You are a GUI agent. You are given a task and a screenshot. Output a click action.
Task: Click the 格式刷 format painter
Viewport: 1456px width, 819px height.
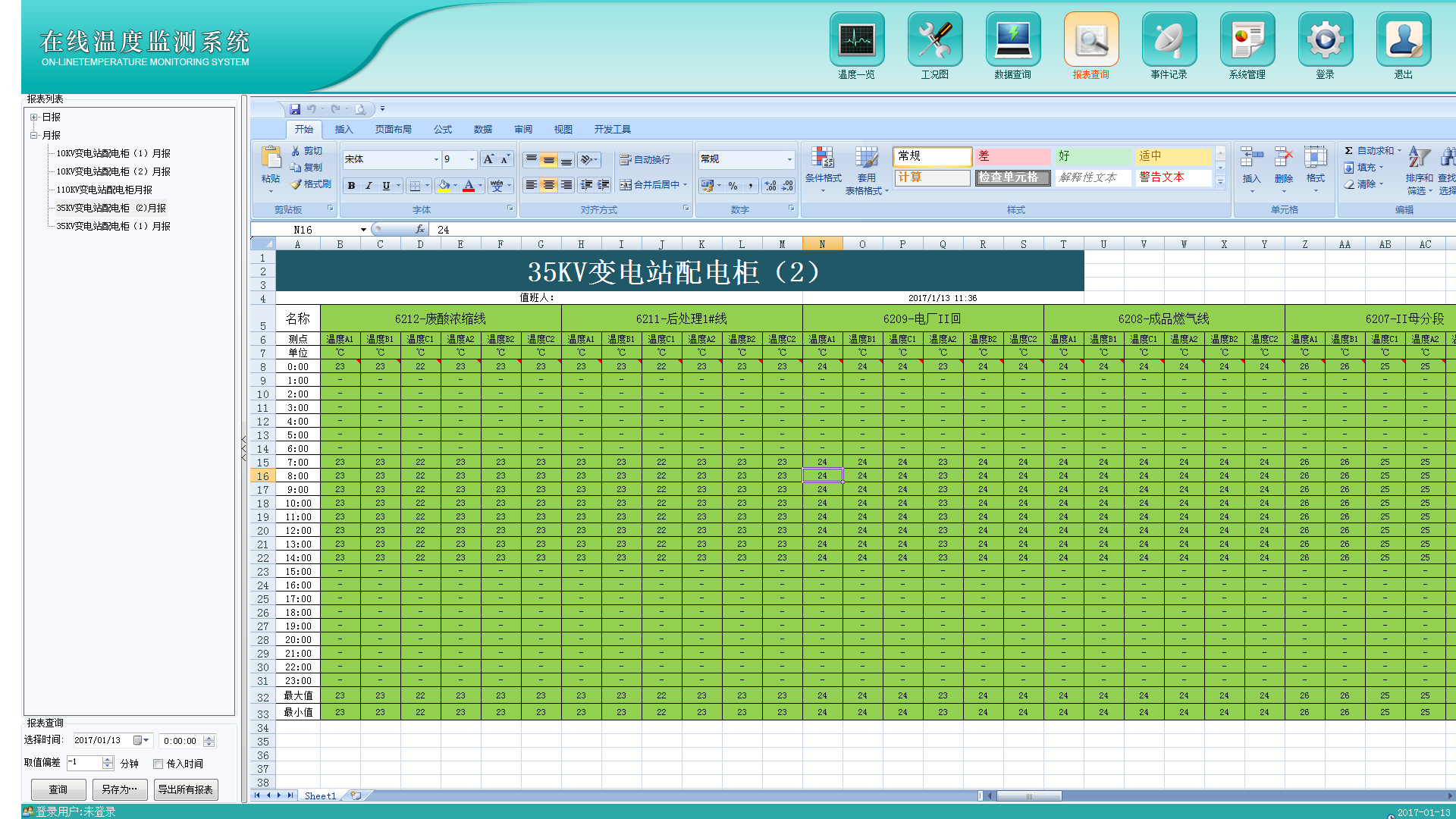311,184
